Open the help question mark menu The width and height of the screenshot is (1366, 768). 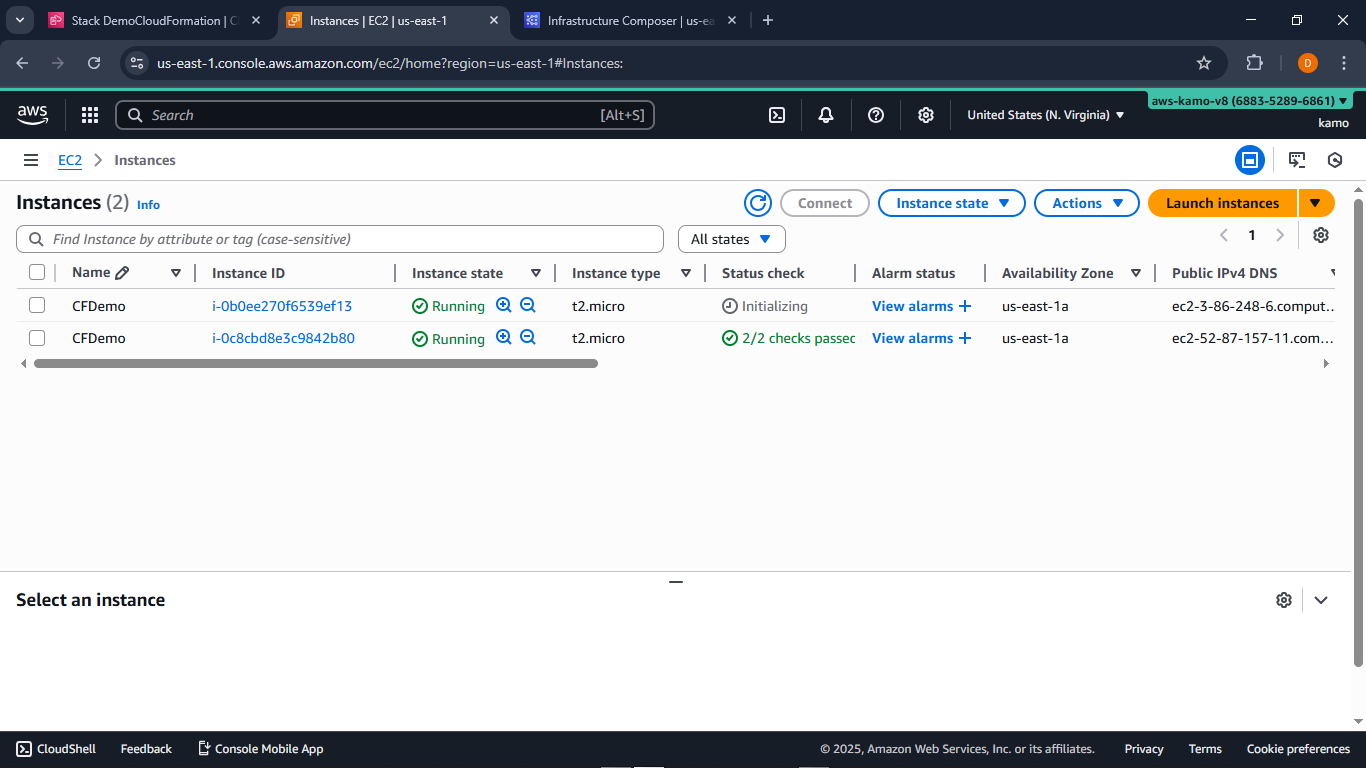click(x=876, y=115)
